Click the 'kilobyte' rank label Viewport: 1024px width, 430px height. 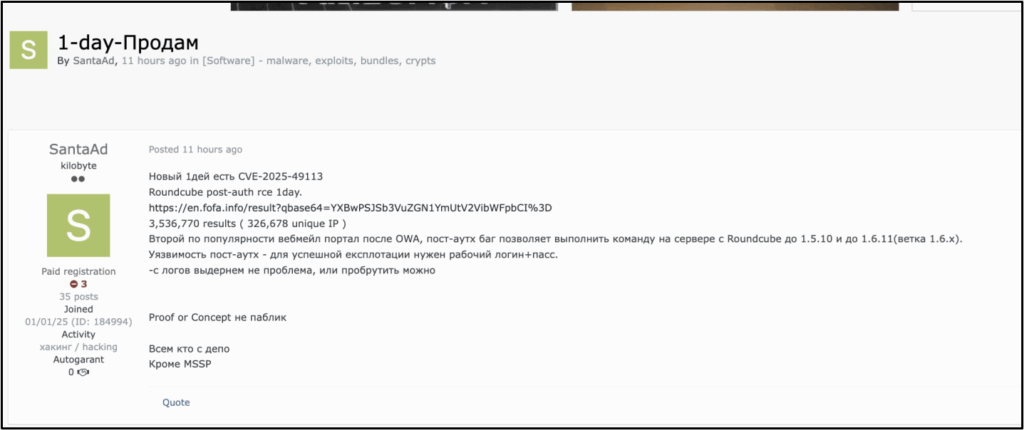click(x=78, y=165)
